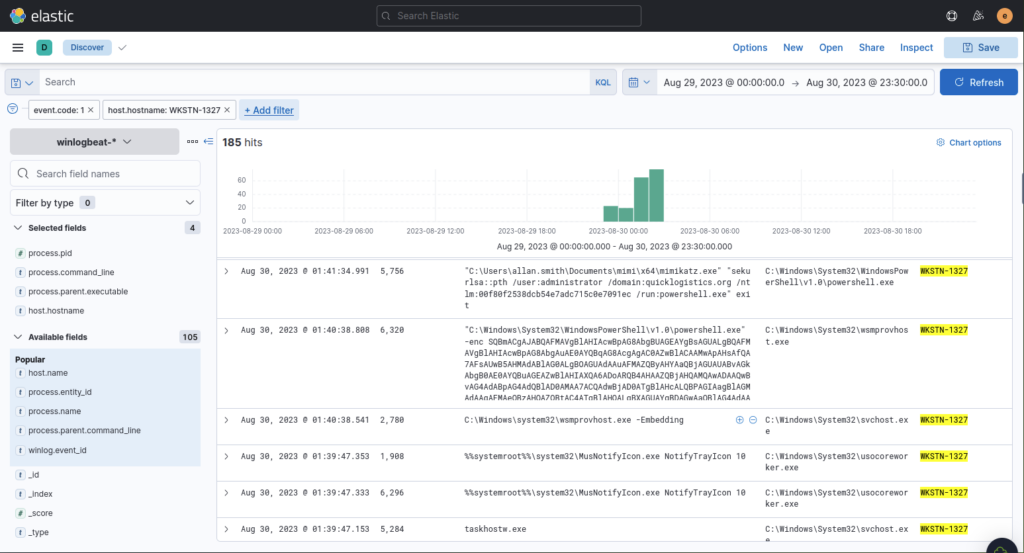Expand the 01:40:38.808 powershell -enc row
Image resolution: width=1024 pixels, height=553 pixels.
227,330
